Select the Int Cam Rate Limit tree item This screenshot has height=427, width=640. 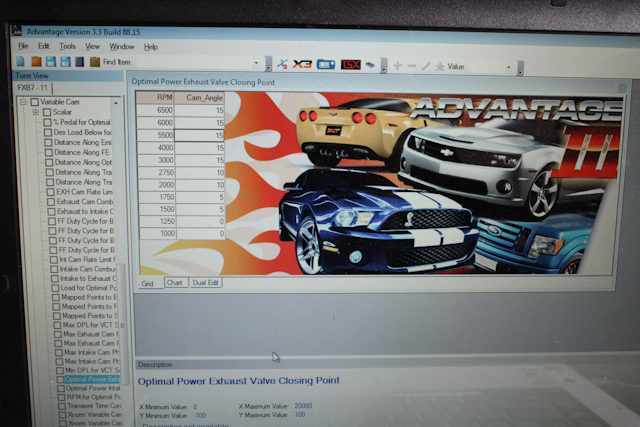pyautogui.click(x=88, y=259)
